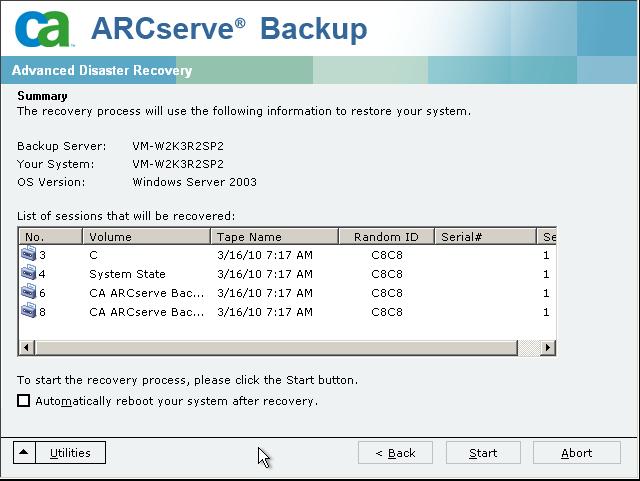
Task: Go back with the Back button
Action: point(395,452)
